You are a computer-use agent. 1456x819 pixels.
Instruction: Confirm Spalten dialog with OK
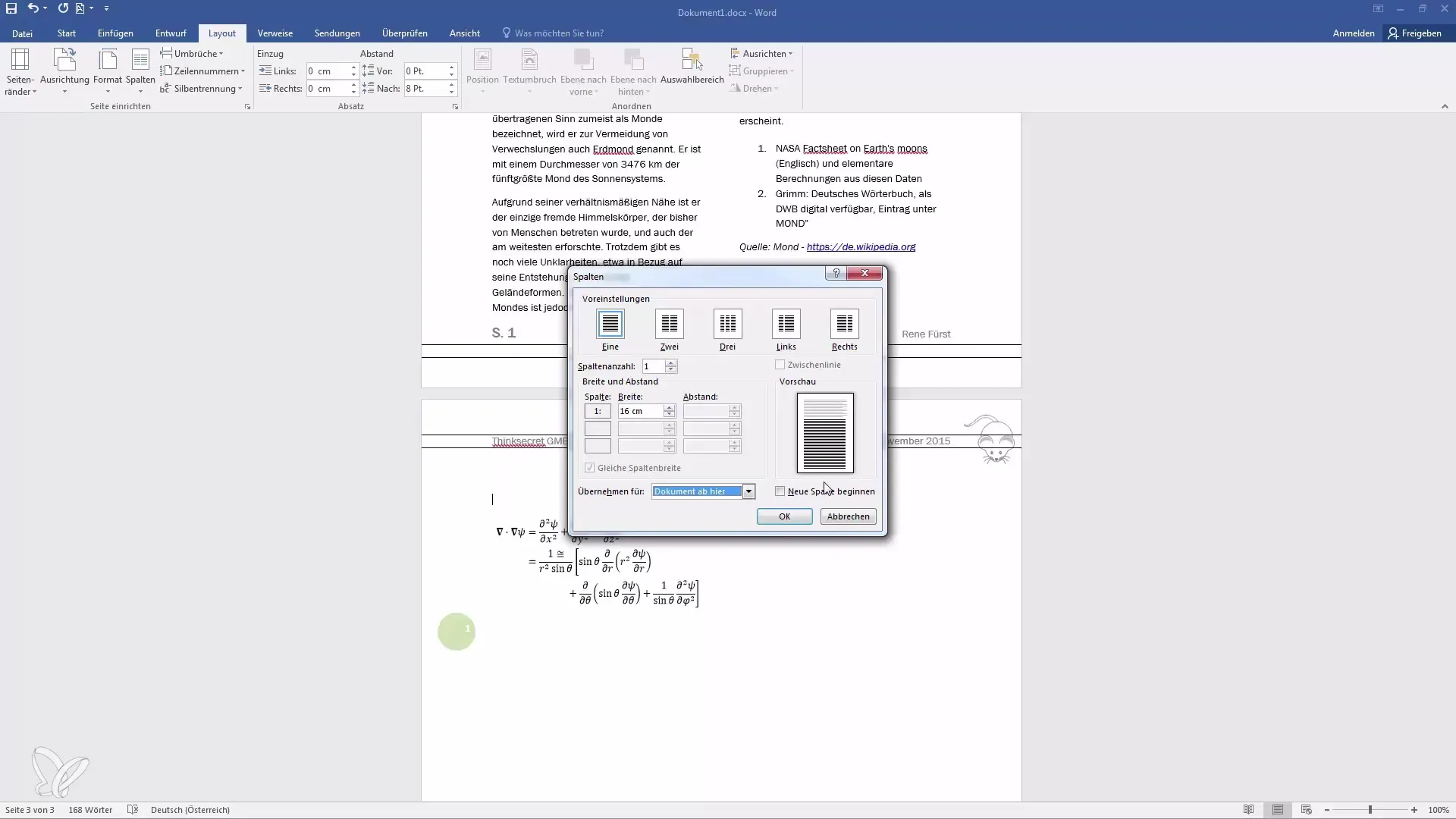pyautogui.click(x=784, y=516)
